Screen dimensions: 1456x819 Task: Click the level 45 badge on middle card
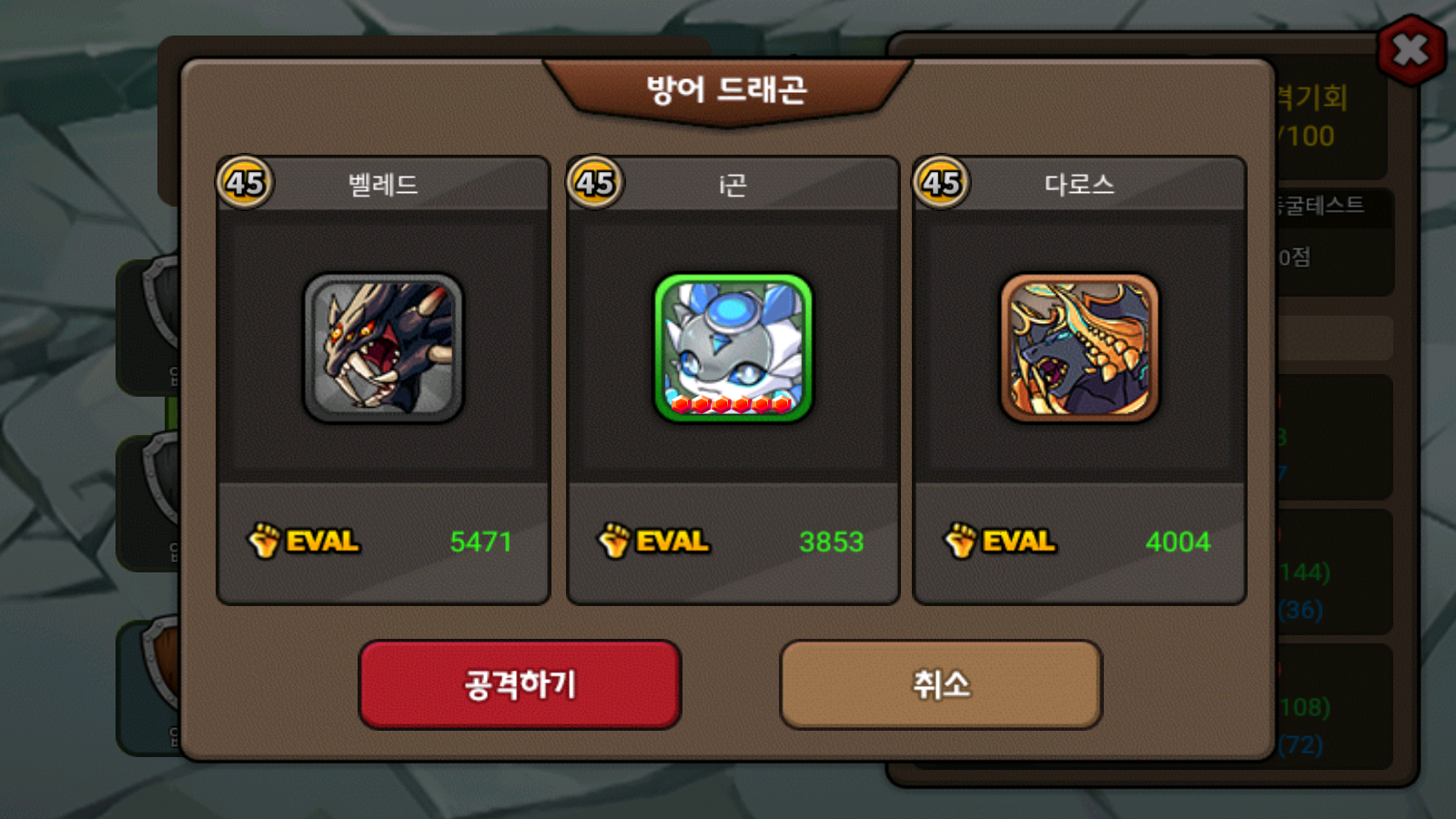[594, 182]
